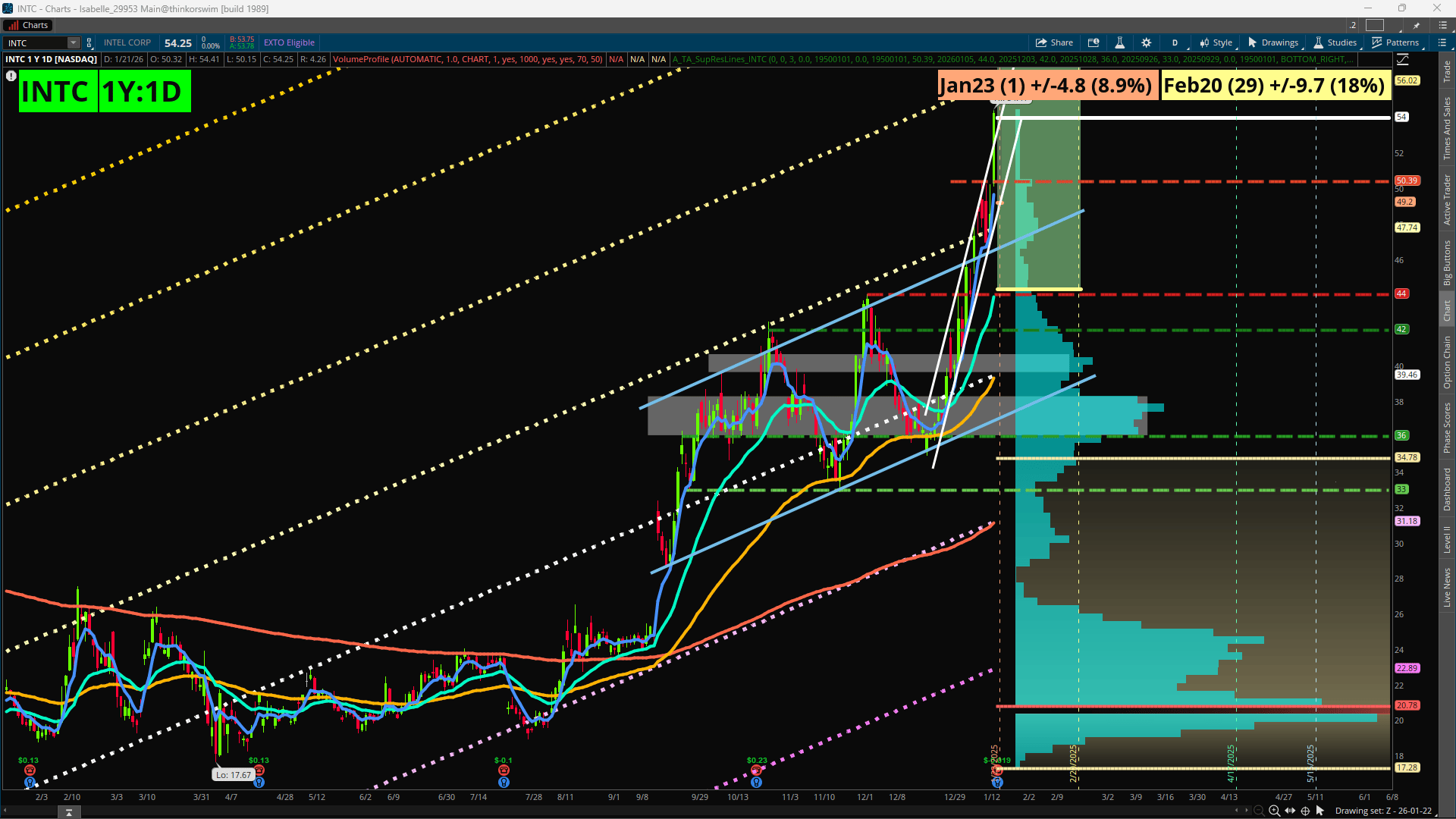Toggle the pin icon in top bar
The width and height of the screenshot is (1456, 819).
tap(1416, 25)
